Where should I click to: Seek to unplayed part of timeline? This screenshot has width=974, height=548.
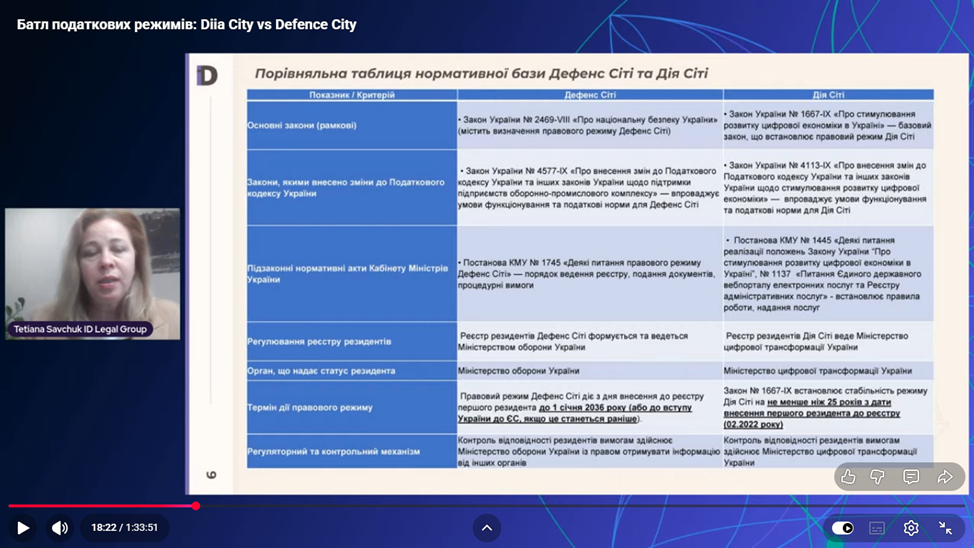click(600, 506)
